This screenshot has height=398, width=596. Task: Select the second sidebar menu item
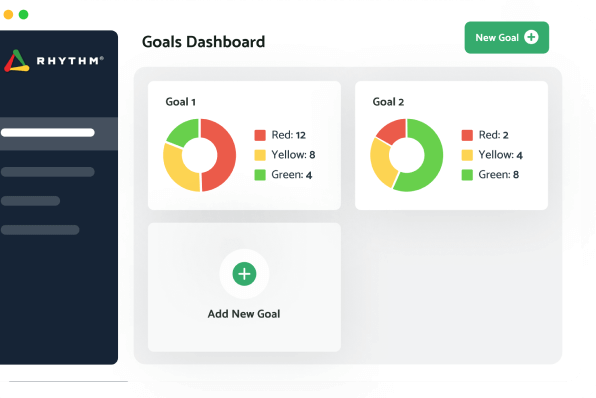click(x=48, y=172)
